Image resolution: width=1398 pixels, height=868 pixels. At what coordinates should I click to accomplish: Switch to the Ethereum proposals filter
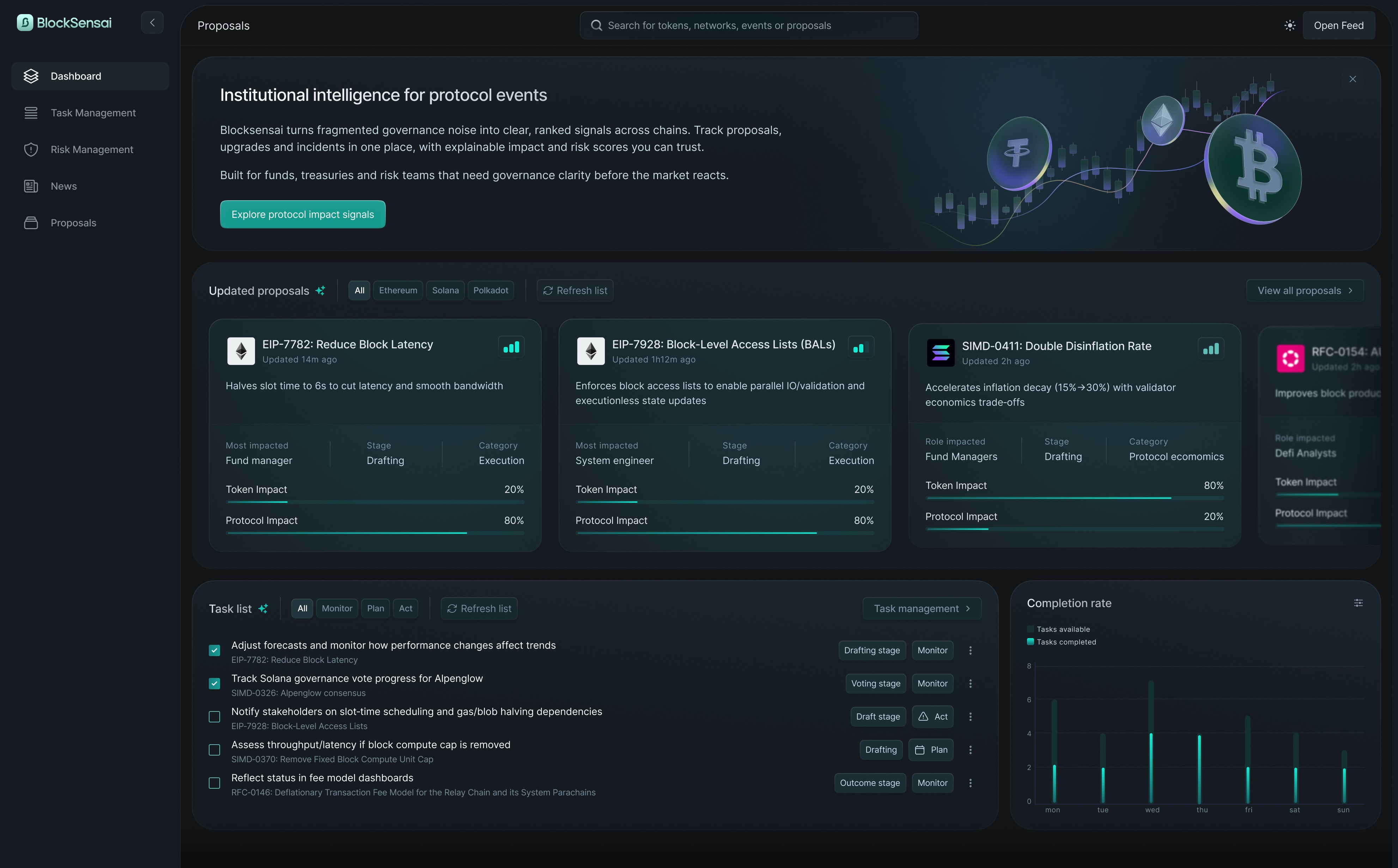398,290
